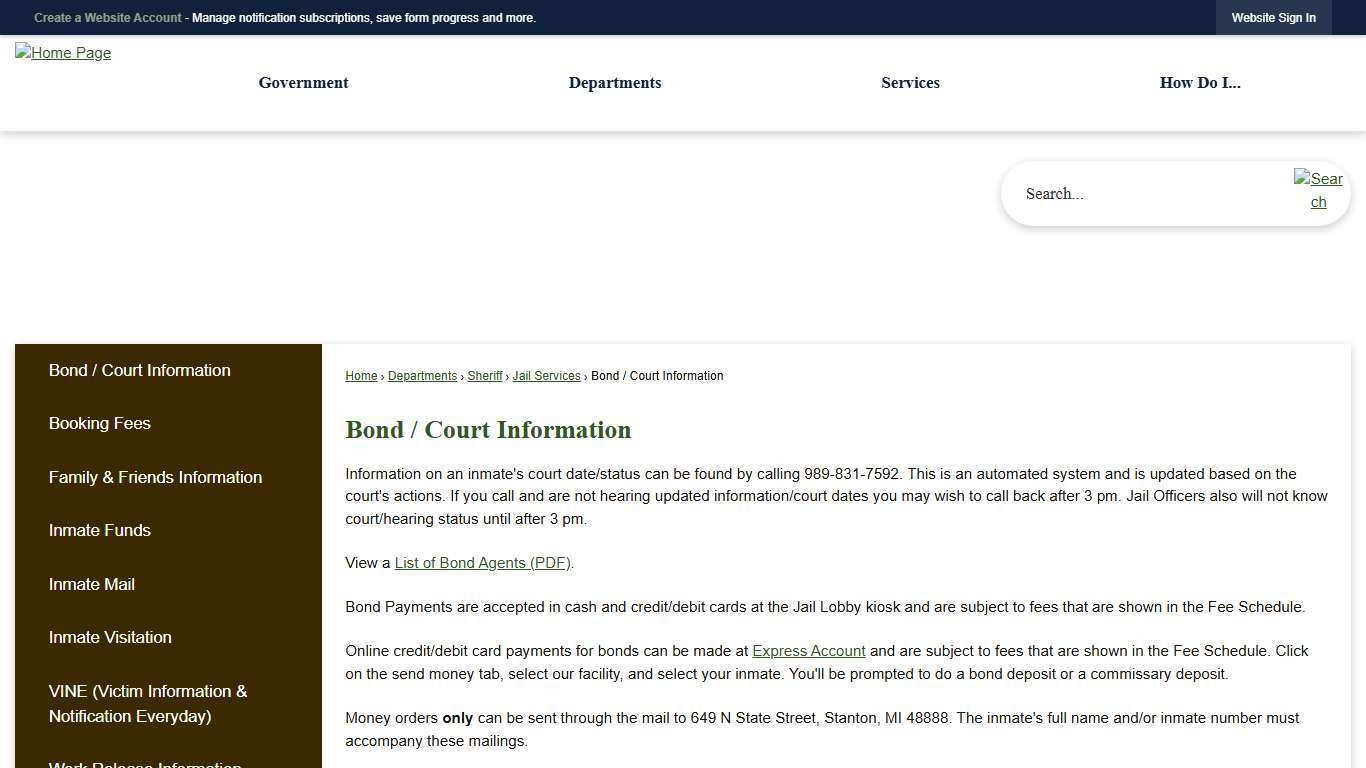Viewport: 1366px width, 768px height.
Task: Open Create a Website Account
Action: point(107,17)
